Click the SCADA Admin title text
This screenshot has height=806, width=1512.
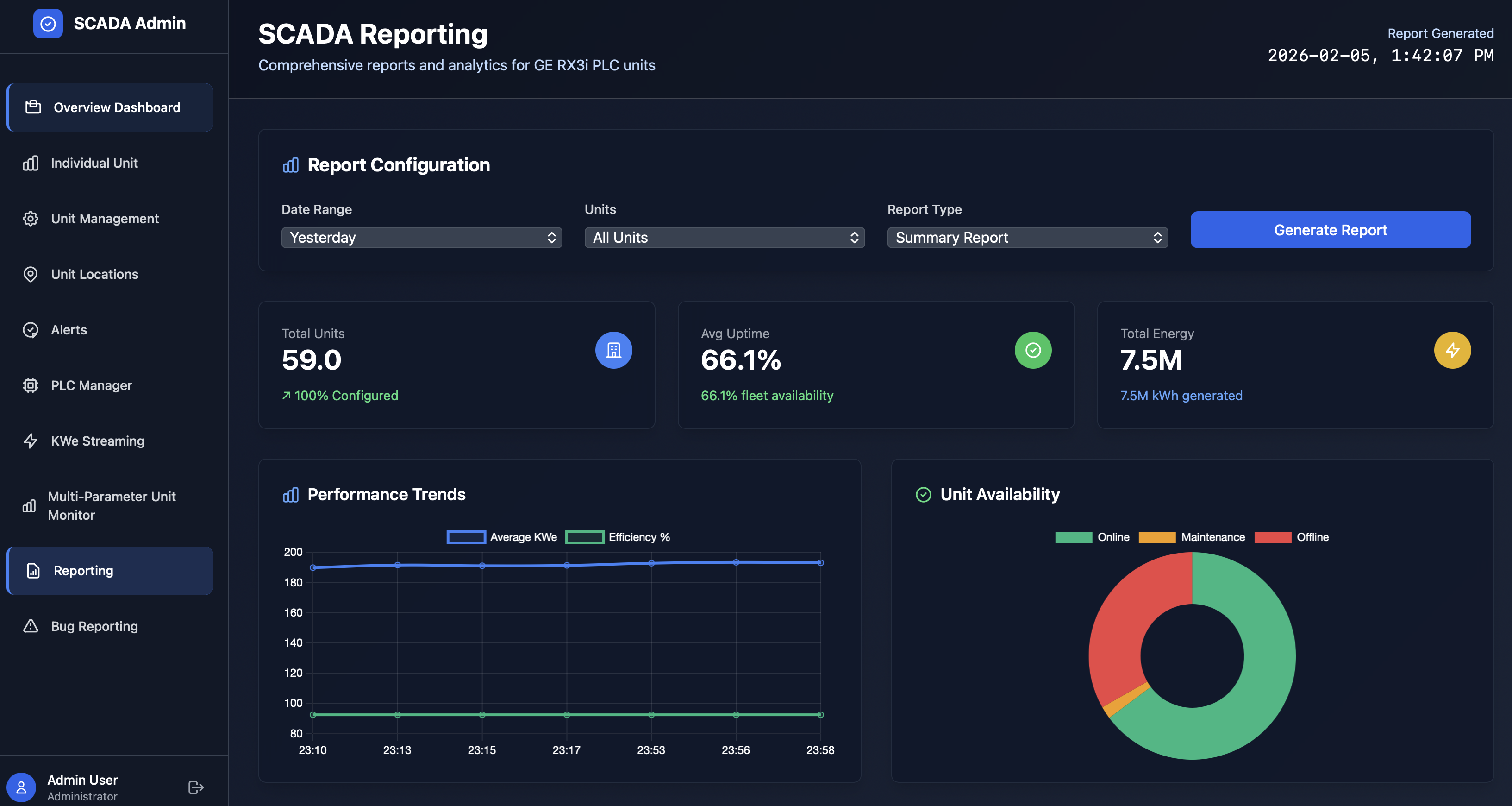click(x=130, y=24)
